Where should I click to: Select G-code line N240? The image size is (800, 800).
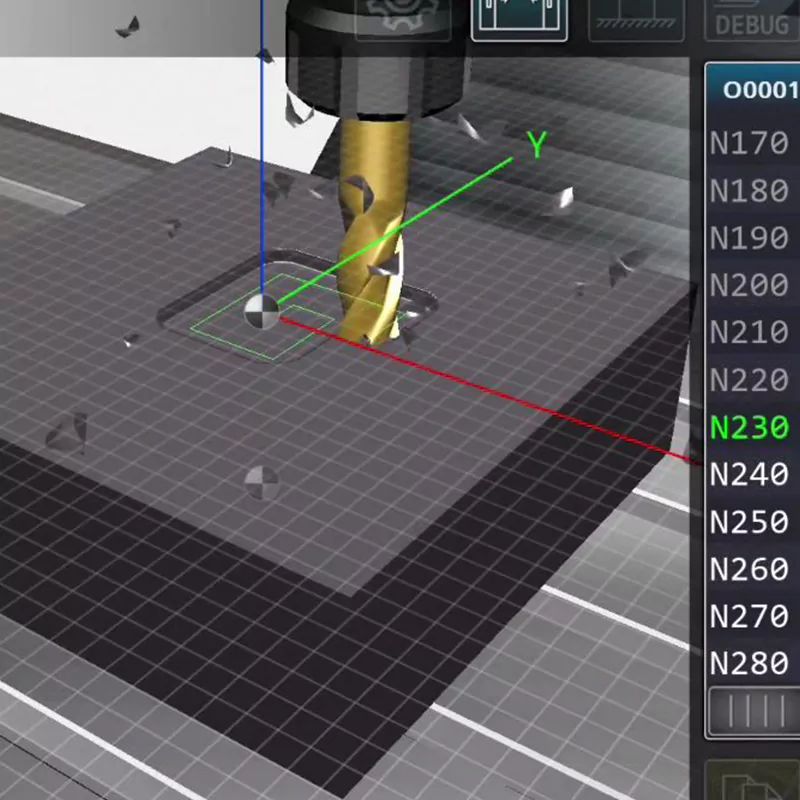click(748, 473)
